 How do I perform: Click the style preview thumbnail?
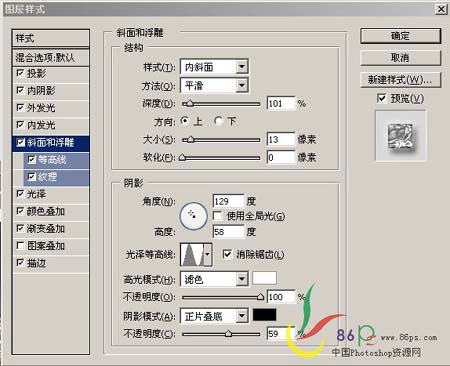pyautogui.click(x=401, y=136)
